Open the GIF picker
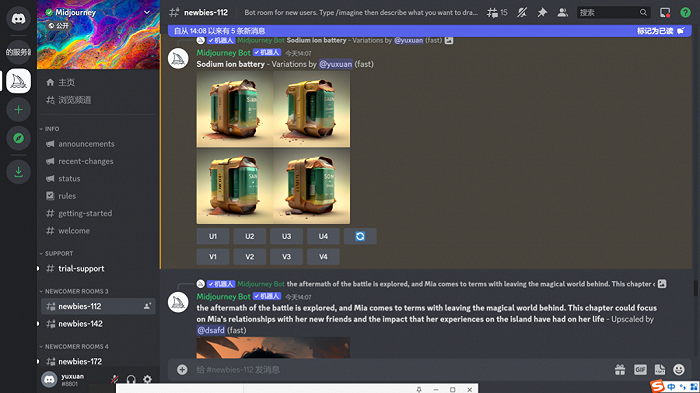Viewport: 700px width, 393px height. coord(640,370)
